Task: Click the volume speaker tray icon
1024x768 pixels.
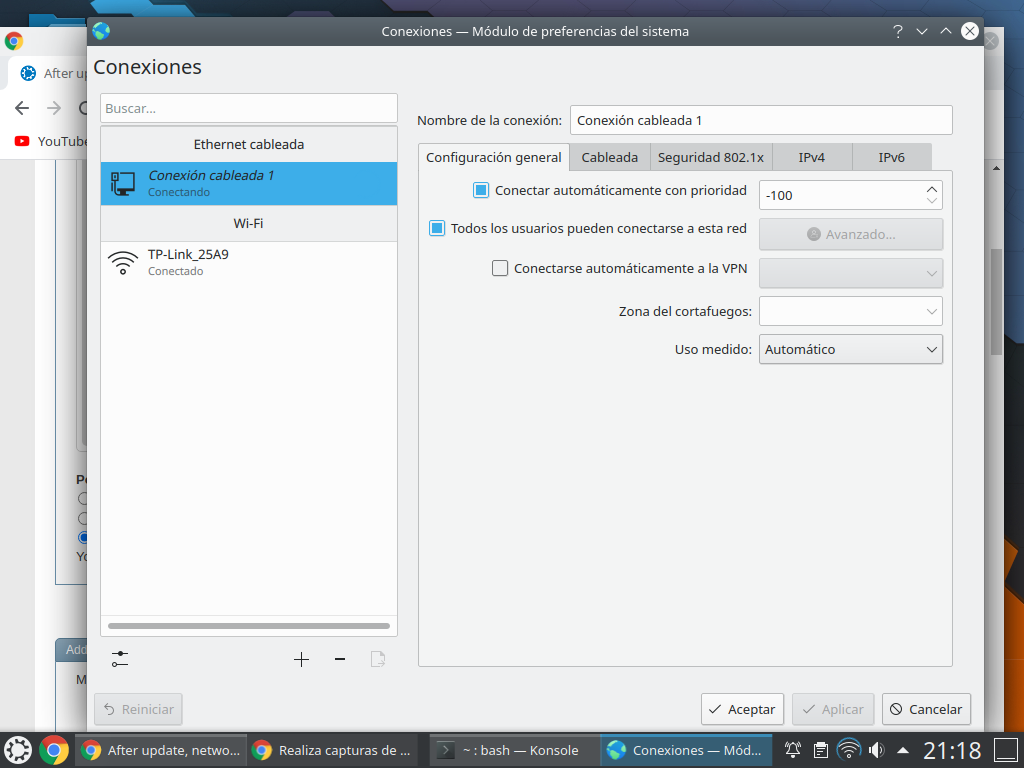Action: click(877, 749)
